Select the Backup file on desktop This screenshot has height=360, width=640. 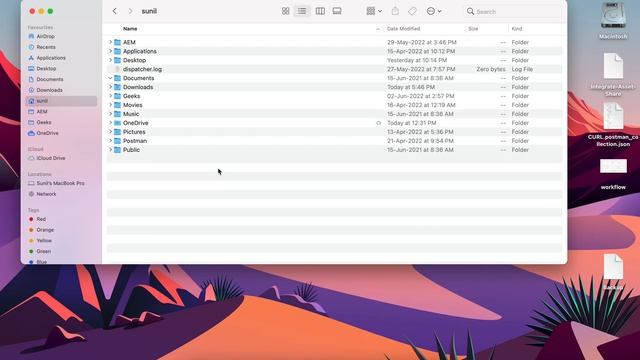(x=613, y=272)
